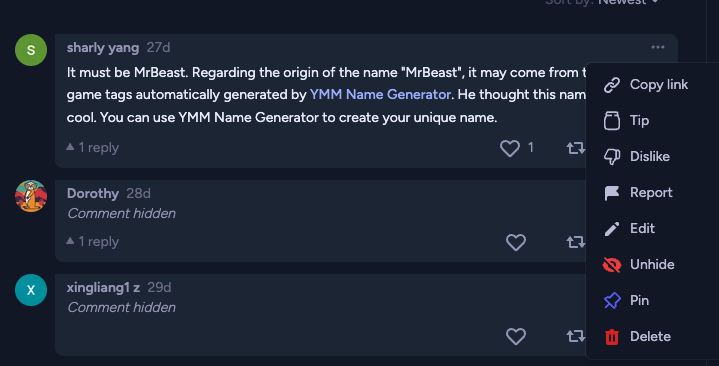Click Dorothy's meerkat avatar thumbnail
The height and width of the screenshot is (366, 719).
[31, 196]
